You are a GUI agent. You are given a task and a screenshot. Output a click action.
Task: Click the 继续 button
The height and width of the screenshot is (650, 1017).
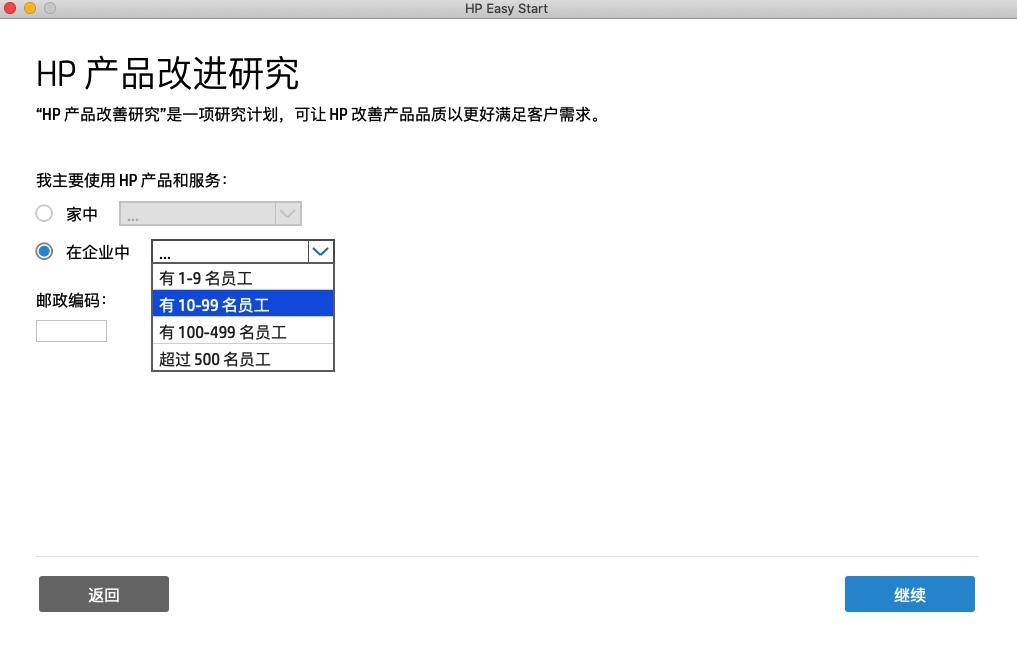pyautogui.click(x=909, y=594)
